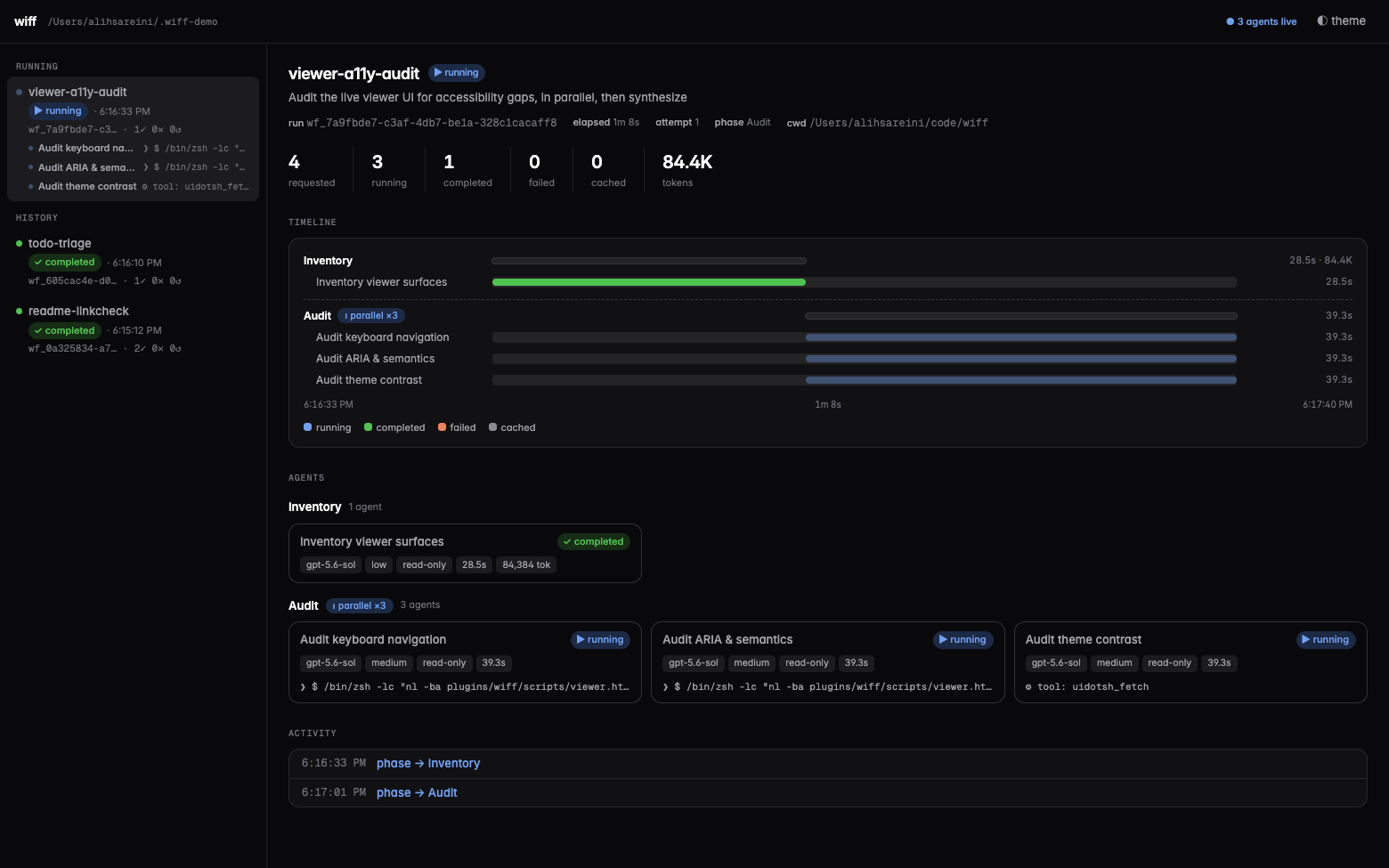The image size is (1389, 868).
Task: Click the run ID wf_7a9fbde7 text
Action: click(432, 123)
